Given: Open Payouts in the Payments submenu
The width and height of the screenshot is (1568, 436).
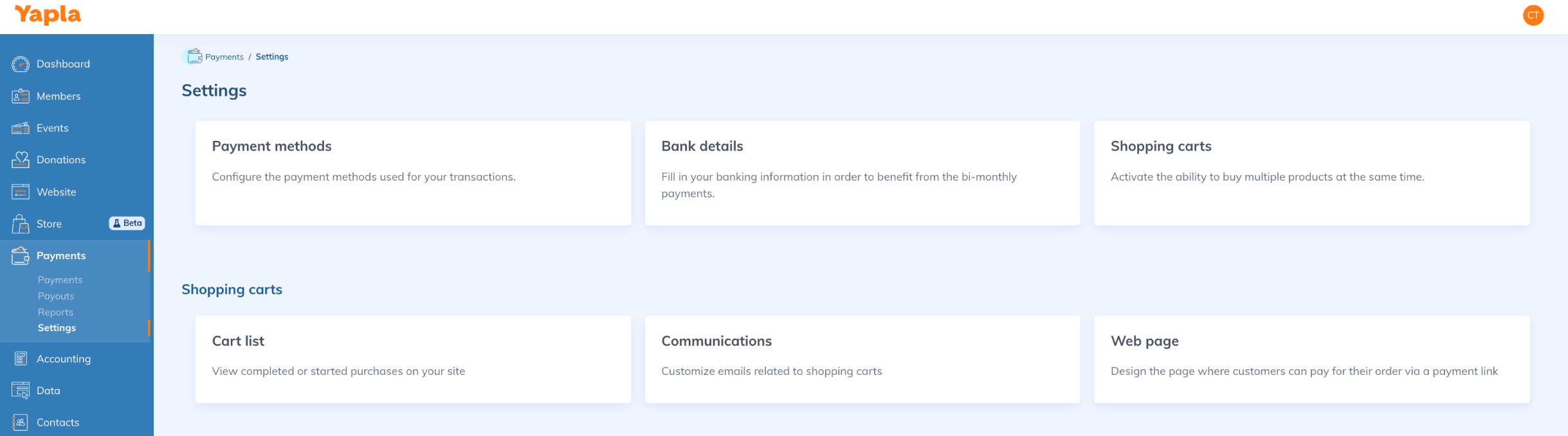Looking at the screenshot, I should click(56, 296).
